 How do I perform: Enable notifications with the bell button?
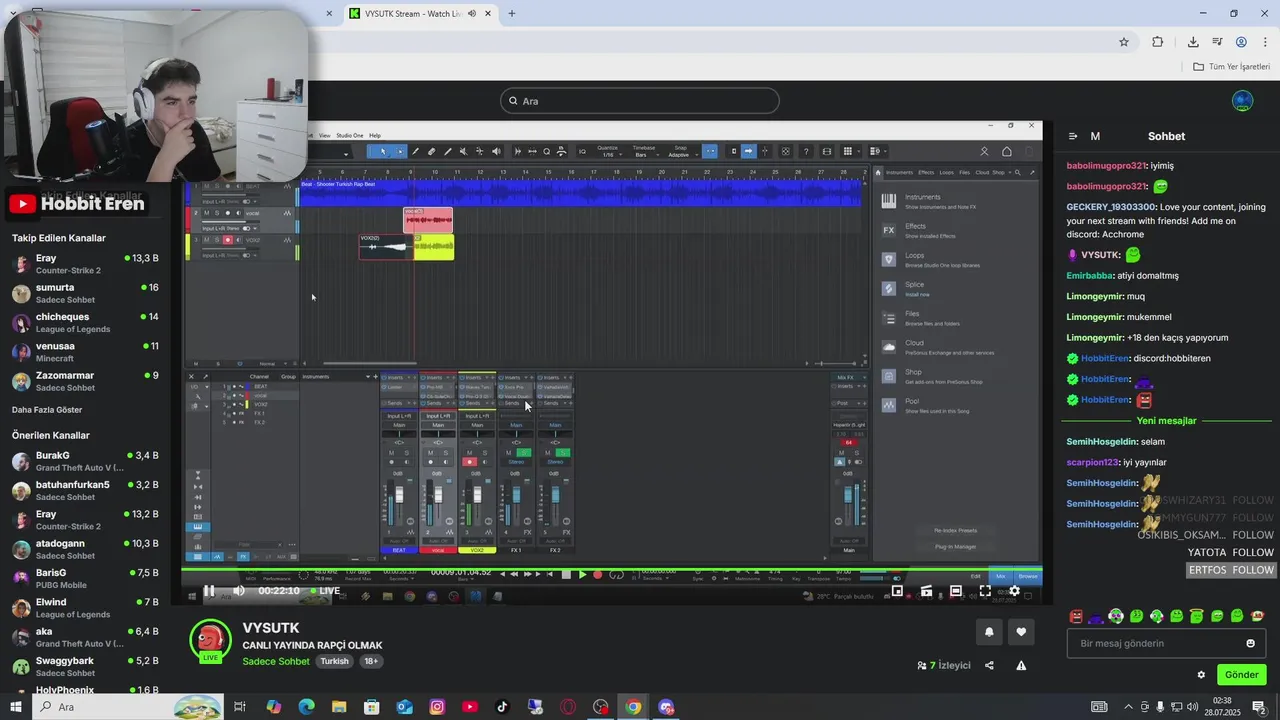pyautogui.click(x=989, y=632)
